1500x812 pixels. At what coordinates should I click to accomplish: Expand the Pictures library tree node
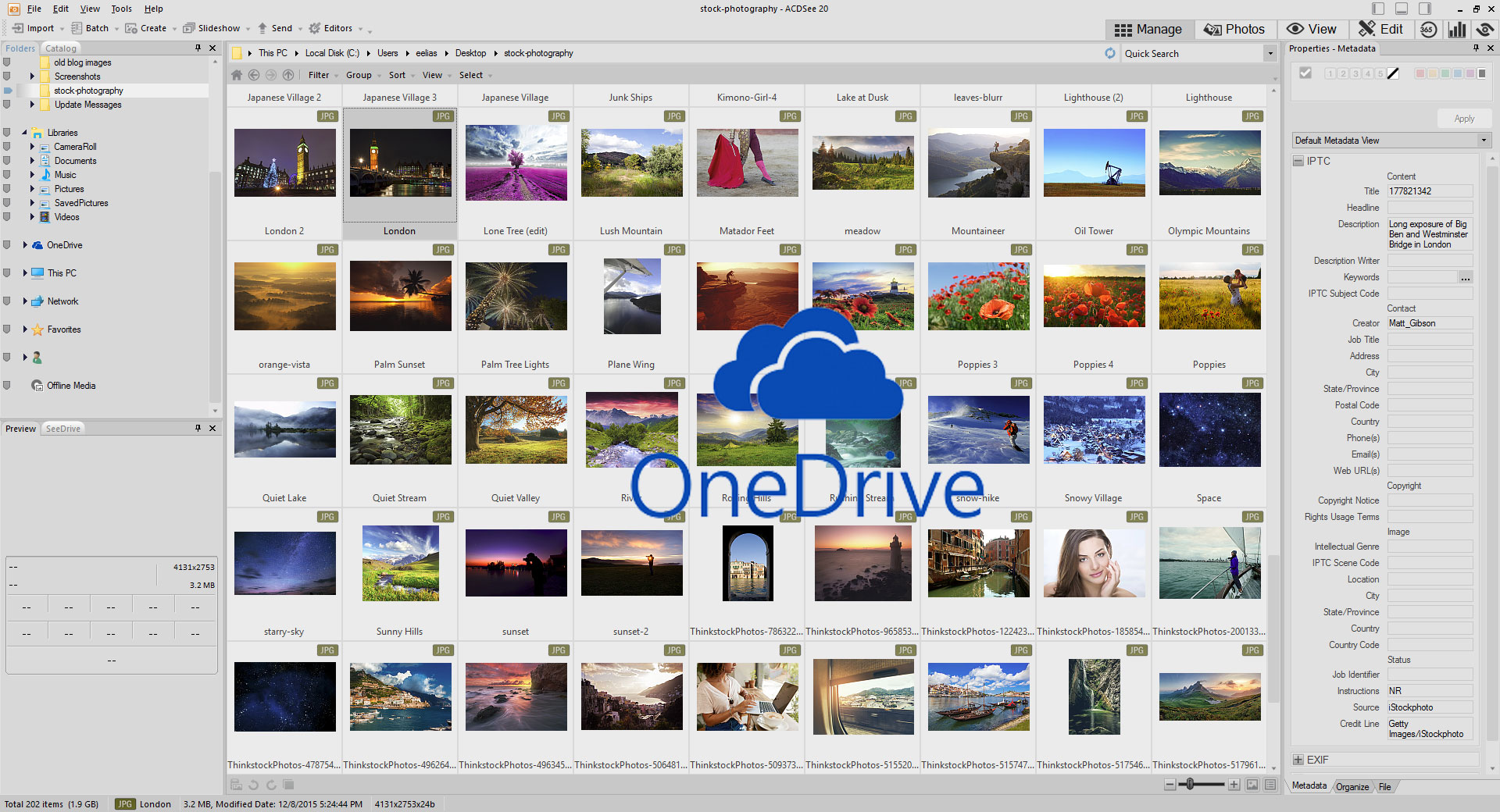coord(32,189)
